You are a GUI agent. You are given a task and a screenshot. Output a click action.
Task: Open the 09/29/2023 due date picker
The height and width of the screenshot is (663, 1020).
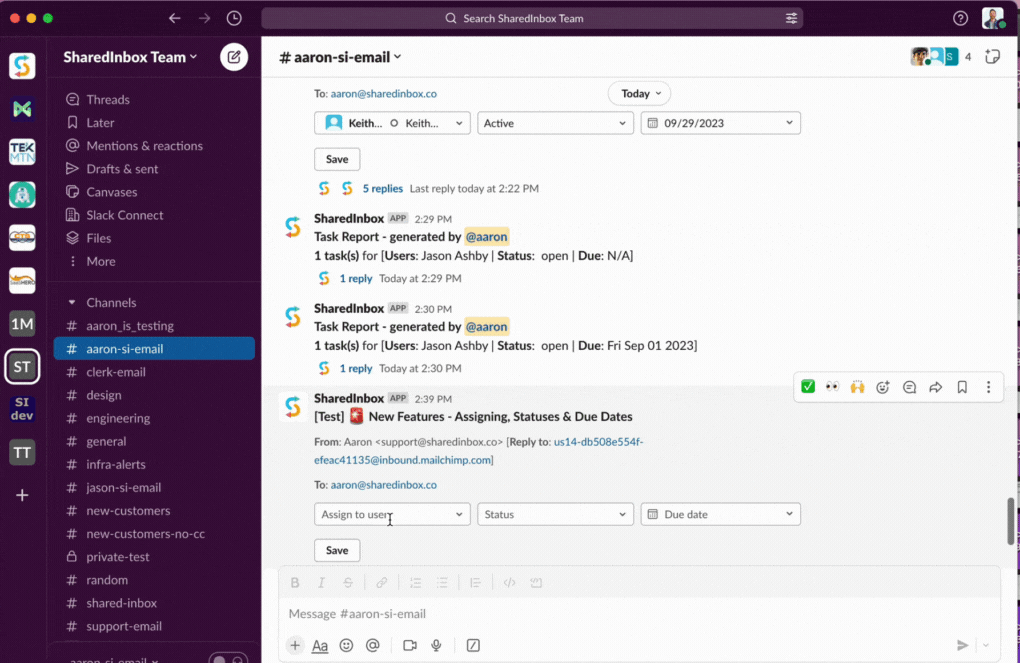point(721,123)
